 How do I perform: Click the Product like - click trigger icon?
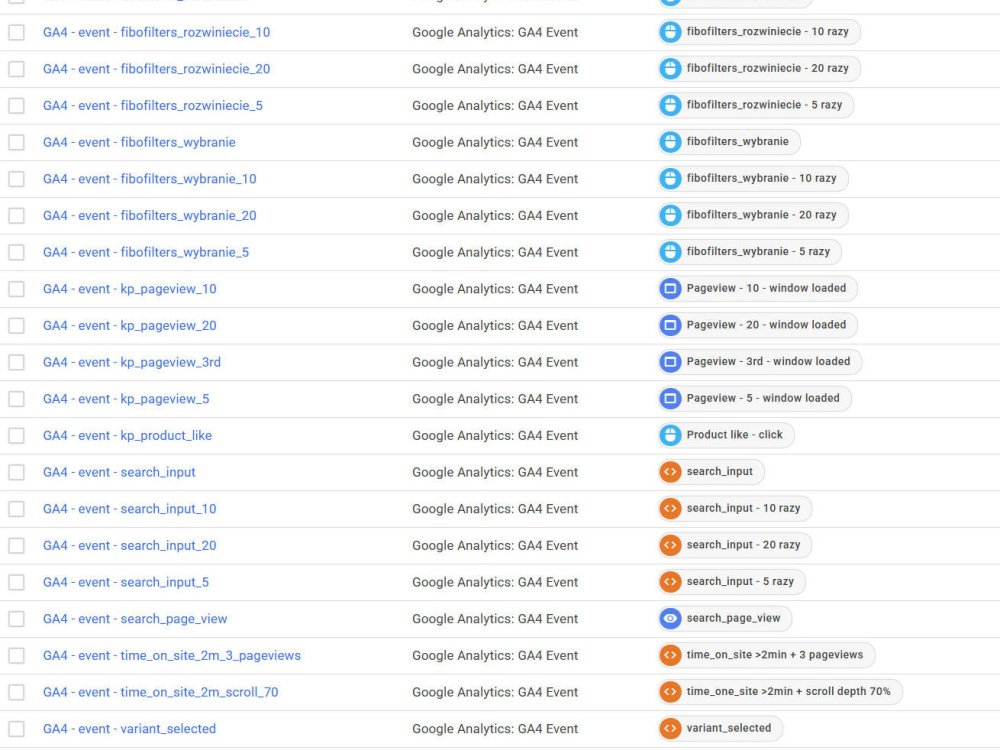coord(670,436)
